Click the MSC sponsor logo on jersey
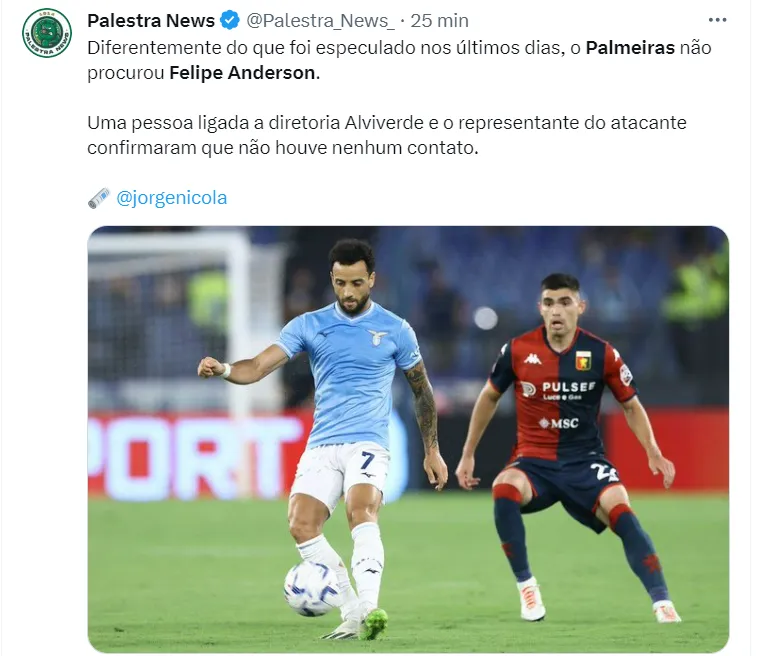 (559, 423)
